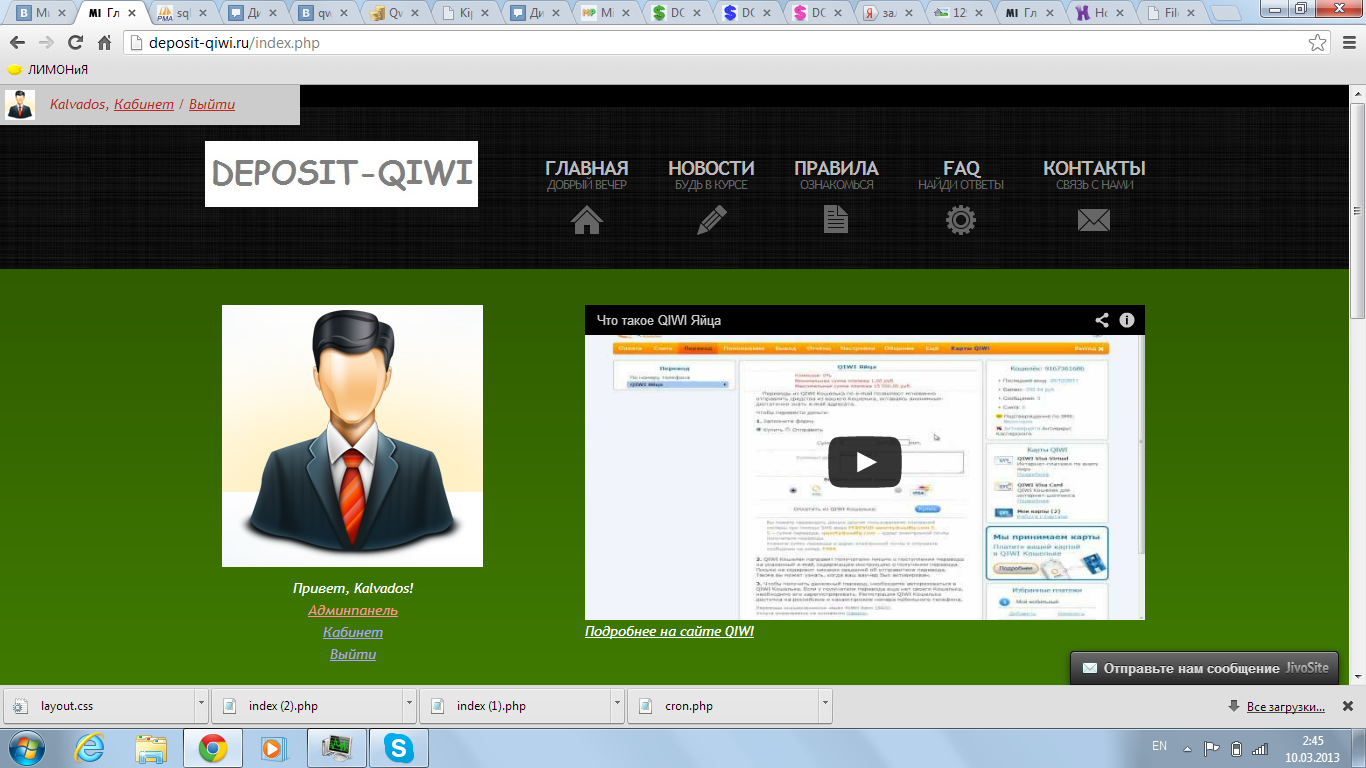
Task: Open the downloaded index (2).php file
Action: tap(306, 705)
